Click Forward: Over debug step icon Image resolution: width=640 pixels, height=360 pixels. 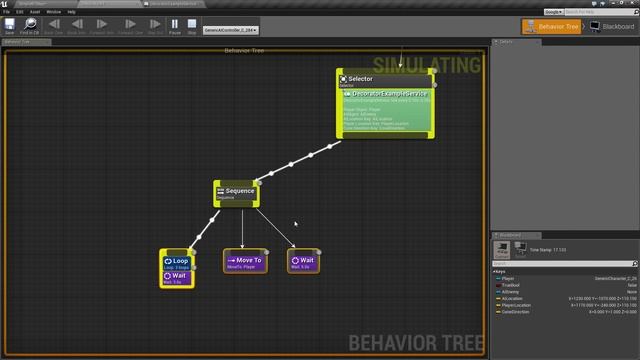[x=130, y=26]
